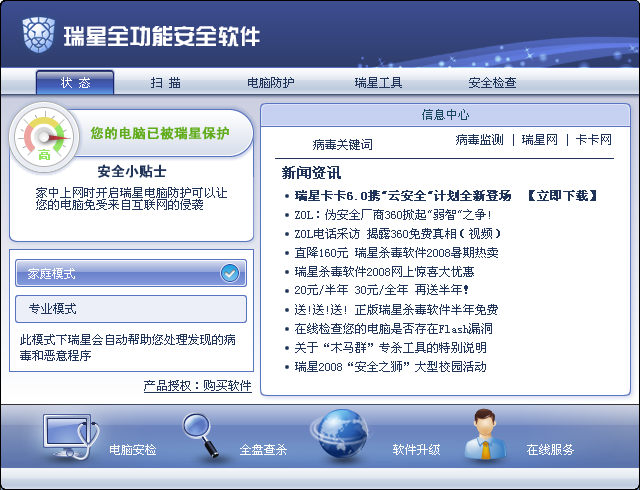Open news 在线检查您的电脑是否存在Flash漏洞
640x490 pixels.
coord(393,329)
